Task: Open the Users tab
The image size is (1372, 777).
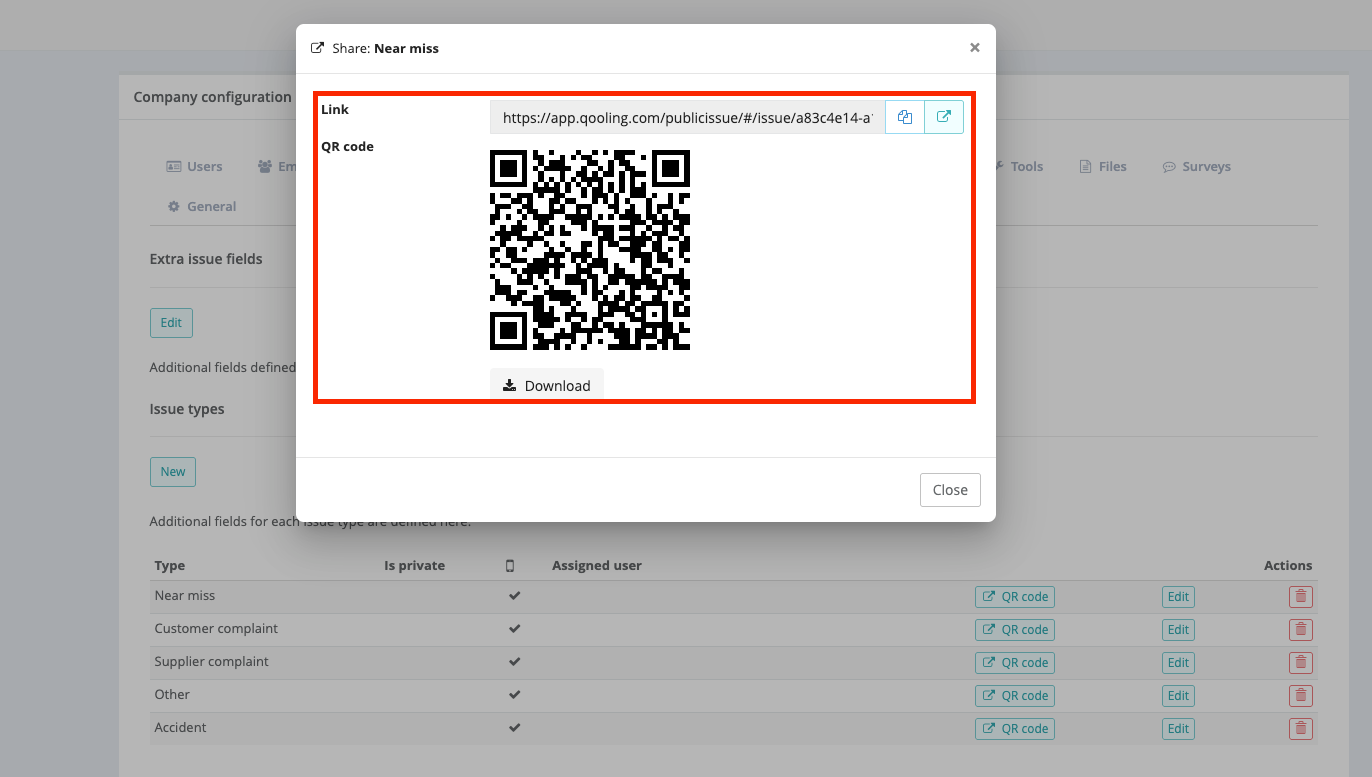Action: [194, 166]
